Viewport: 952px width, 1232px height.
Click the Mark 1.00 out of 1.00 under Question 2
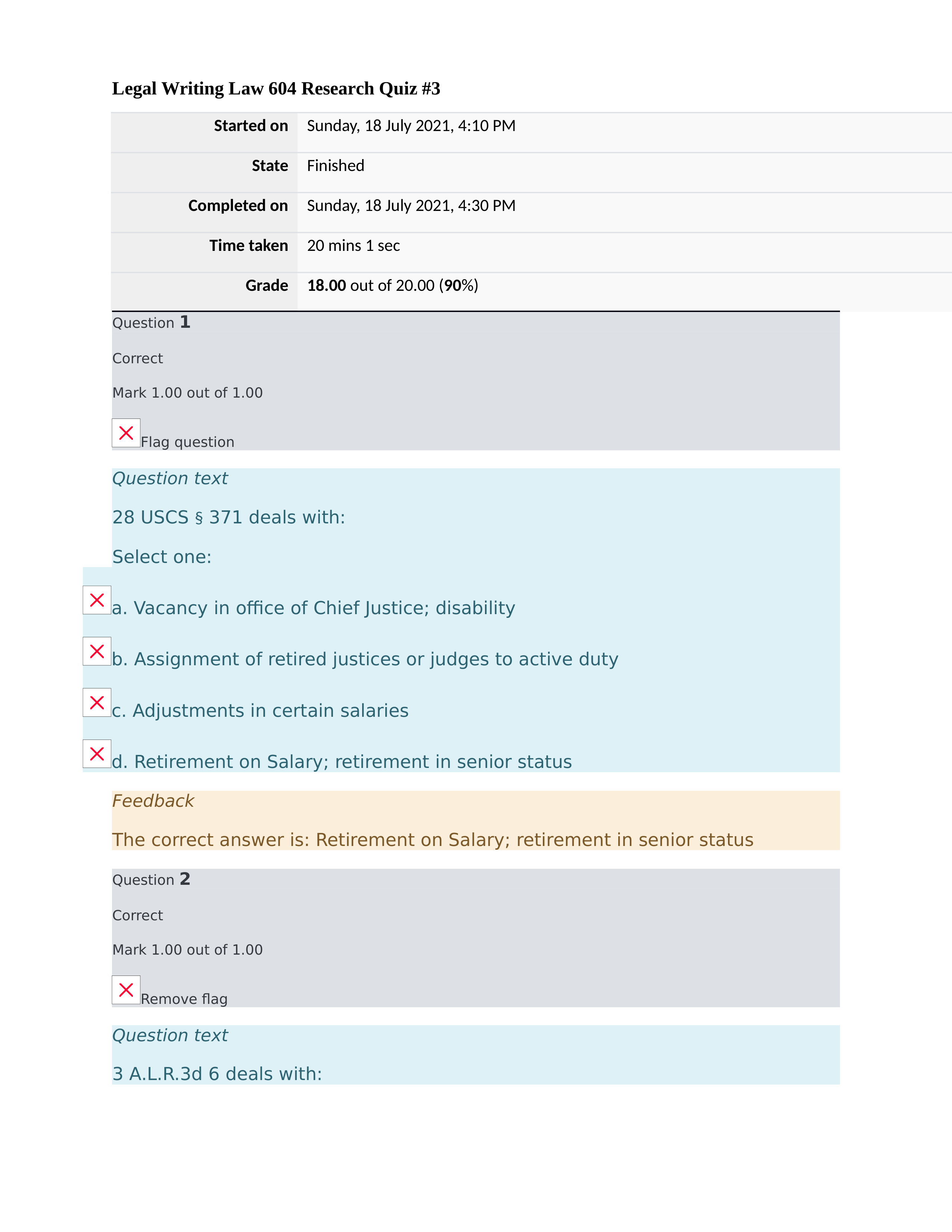click(x=187, y=950)
